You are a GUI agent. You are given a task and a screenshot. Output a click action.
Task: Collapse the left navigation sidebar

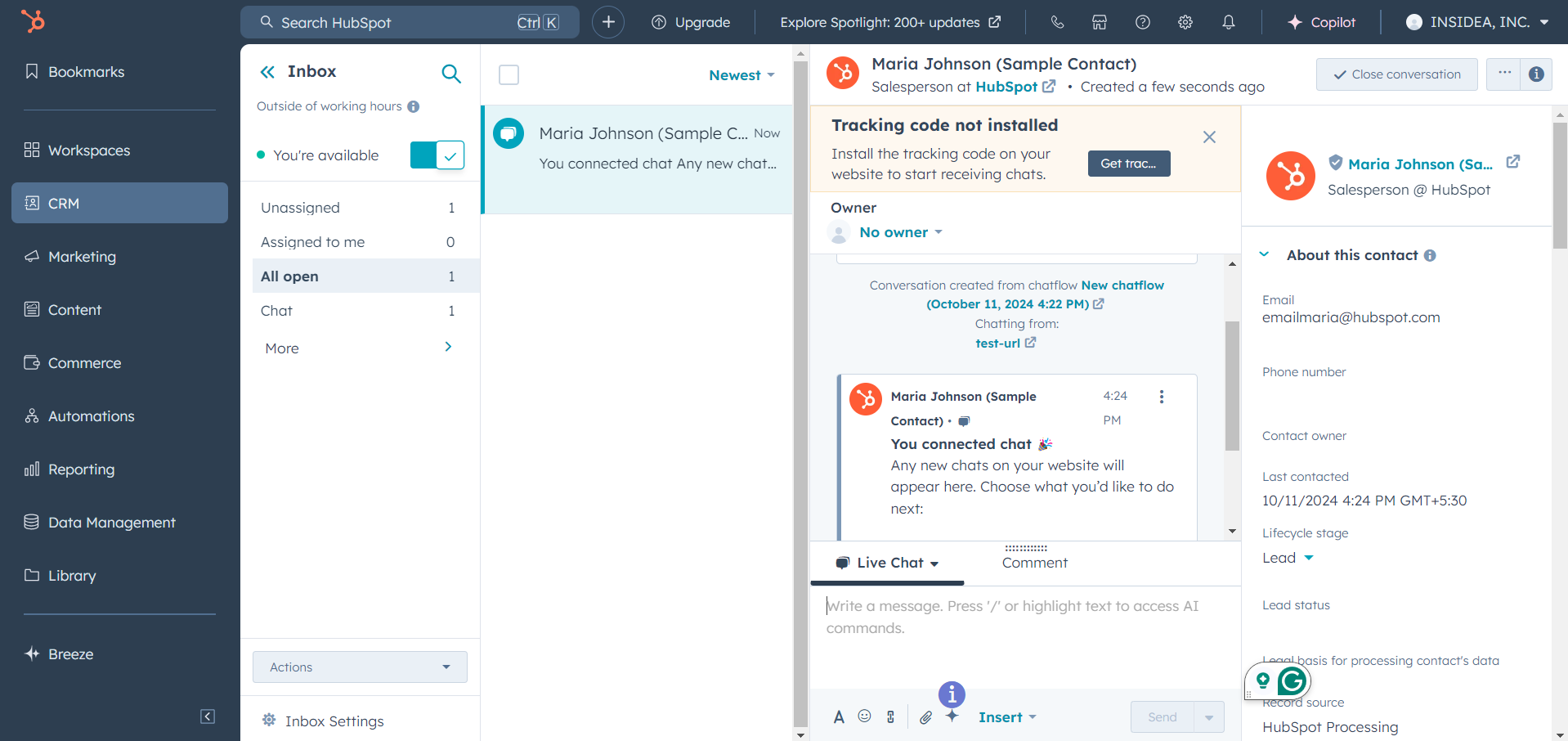tap(208, 716)
